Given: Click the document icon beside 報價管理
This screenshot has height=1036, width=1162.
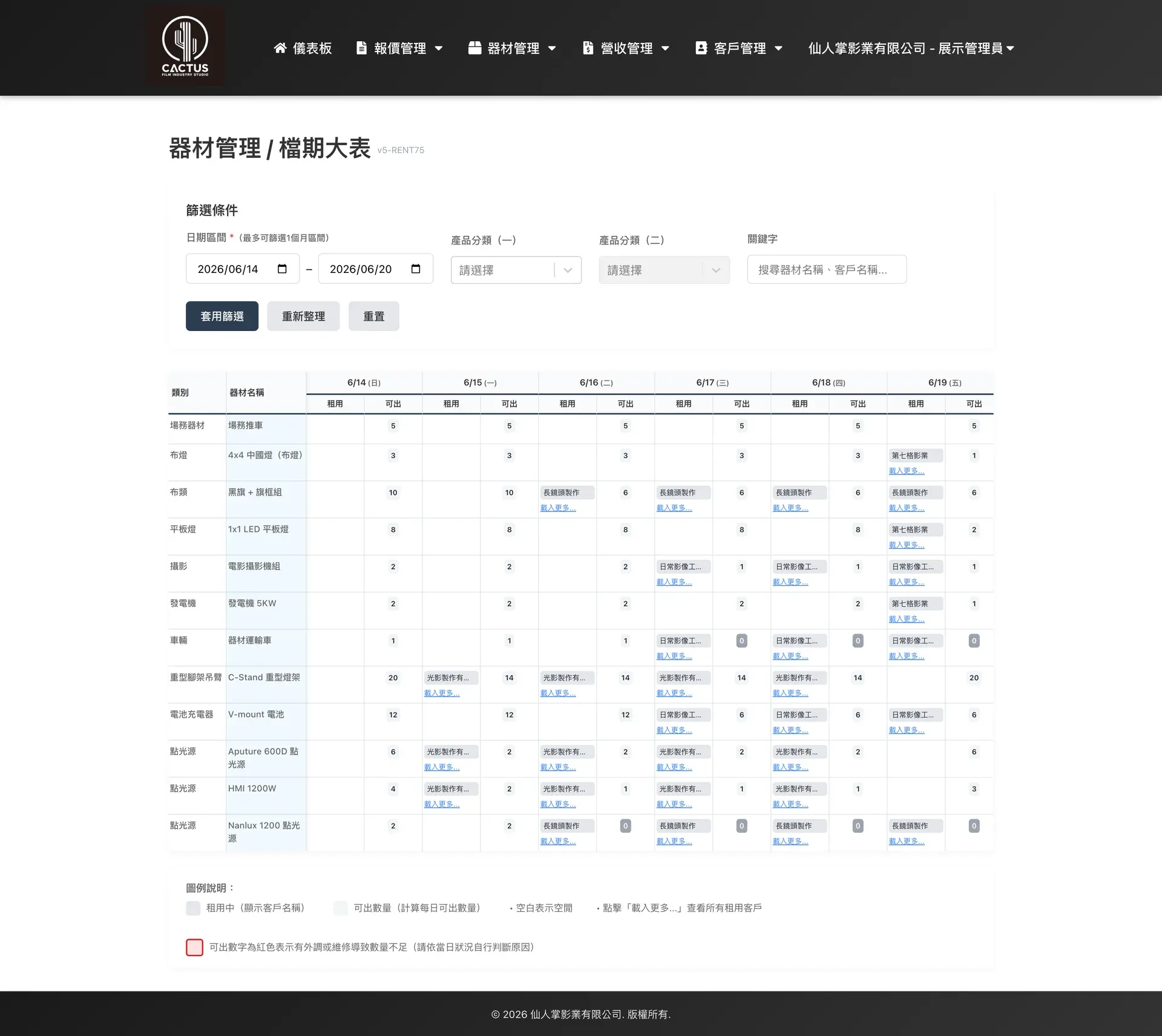Looking at the screenshot, I should tap(361, 48).
